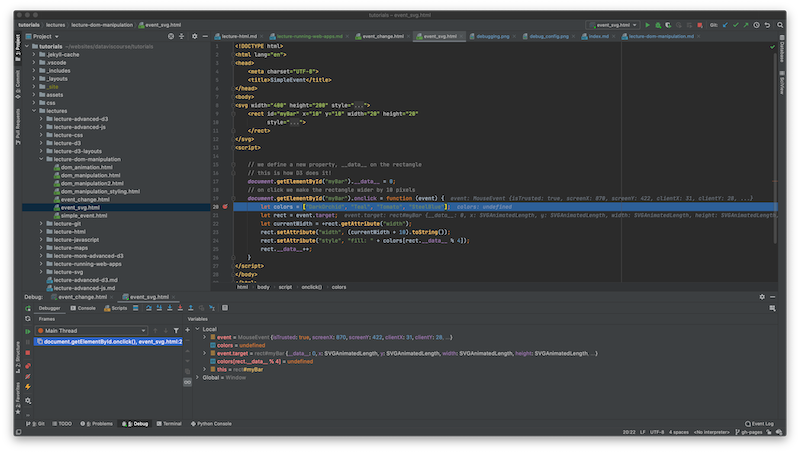Collapse the lectures folder
The width and height of the screenshot is (800, 453).
pos(34,111)
